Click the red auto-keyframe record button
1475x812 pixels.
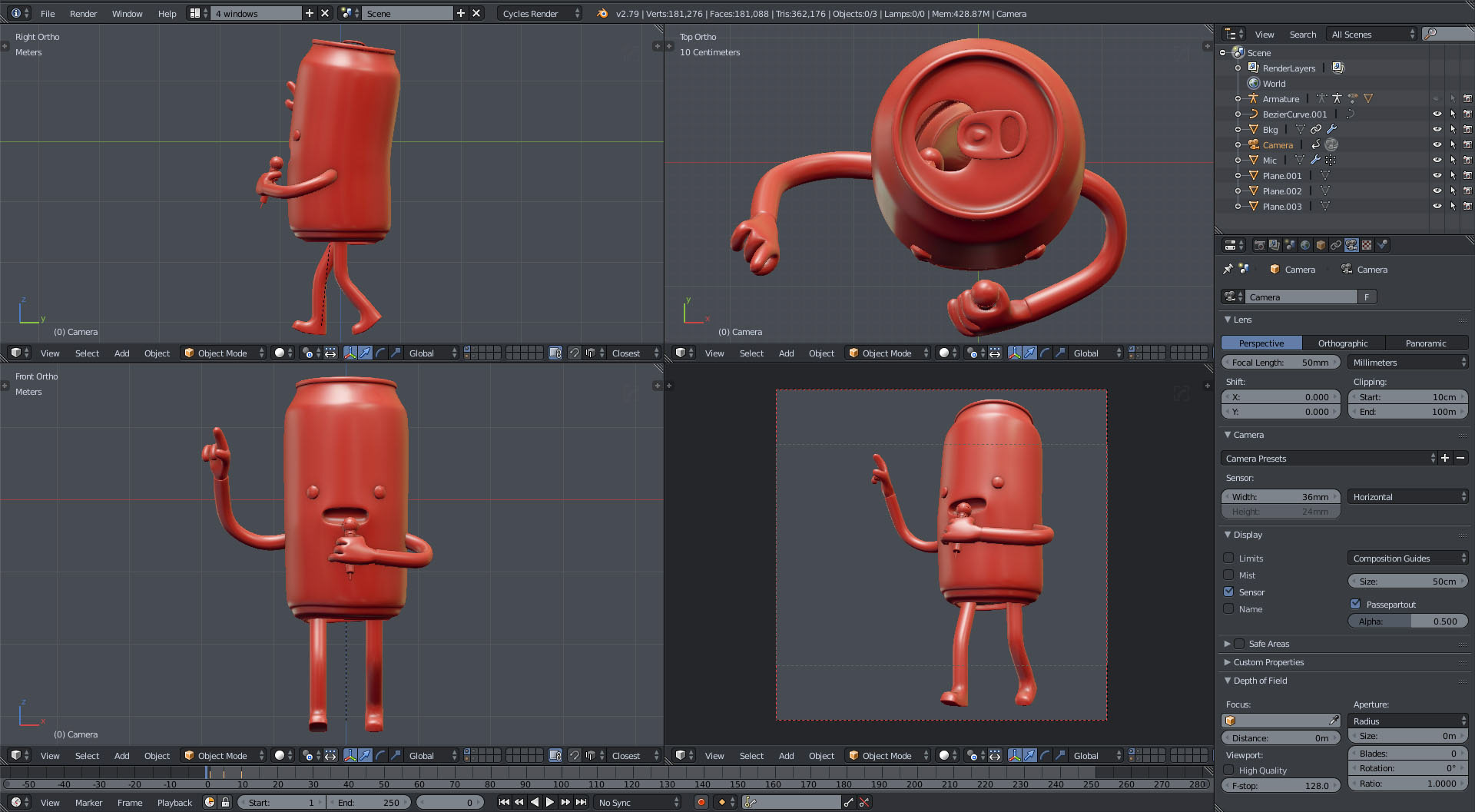tap(701, 802)
